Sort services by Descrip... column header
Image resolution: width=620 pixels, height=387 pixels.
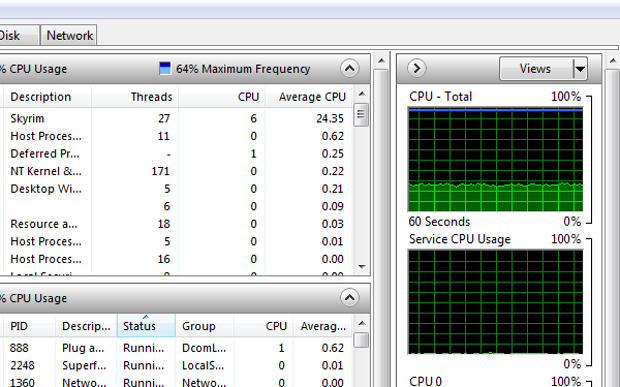point(86,326)
